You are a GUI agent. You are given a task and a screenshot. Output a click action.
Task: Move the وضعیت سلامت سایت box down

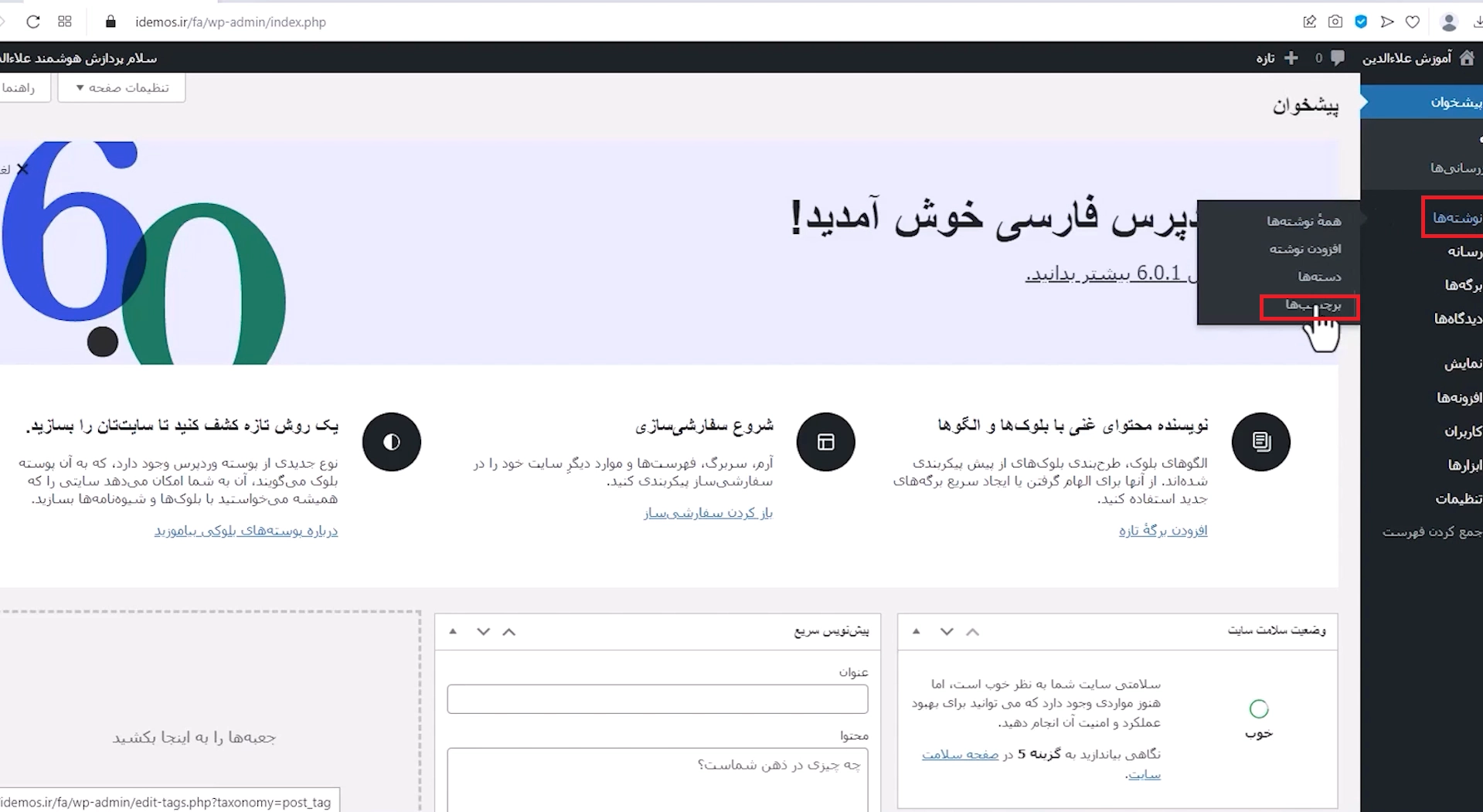[947, 632]
